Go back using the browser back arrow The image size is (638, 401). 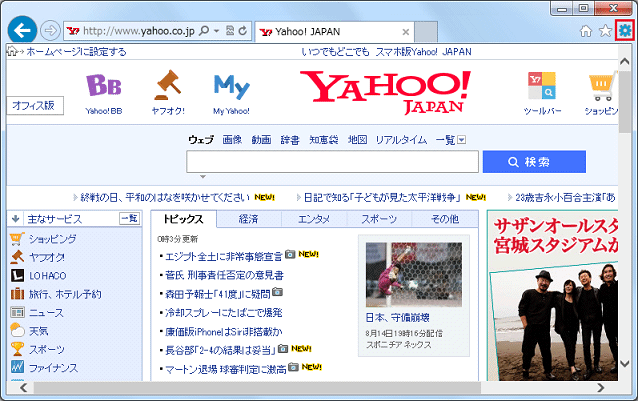pos(22,30)
